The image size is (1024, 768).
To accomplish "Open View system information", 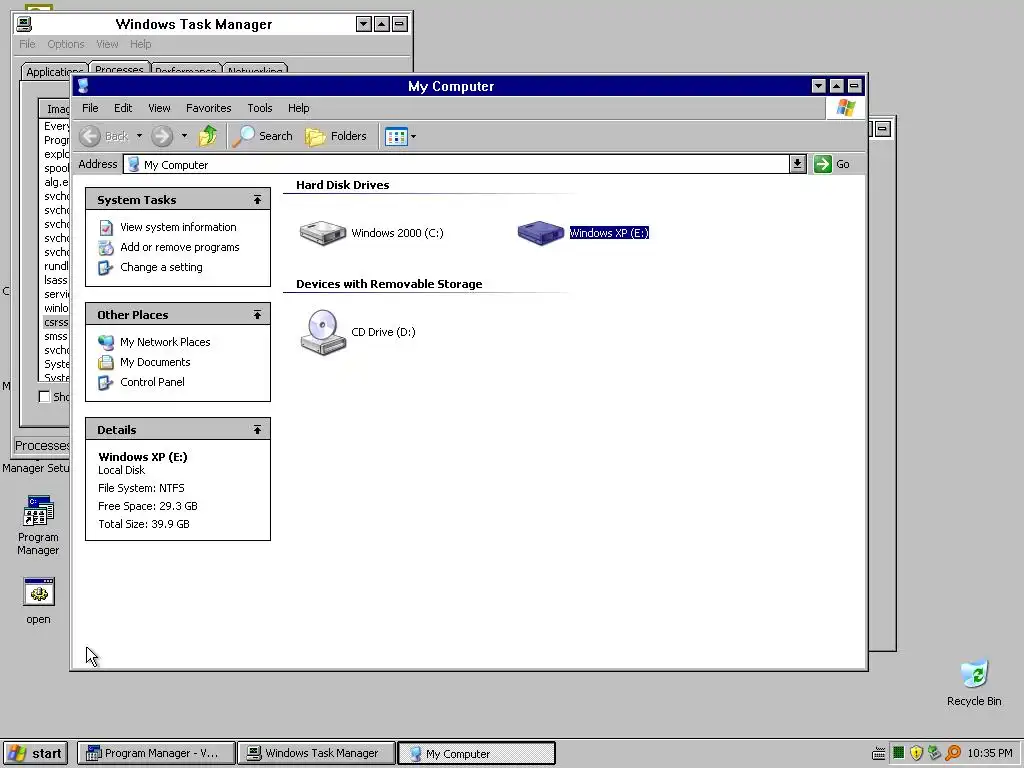I will (178, 227).
